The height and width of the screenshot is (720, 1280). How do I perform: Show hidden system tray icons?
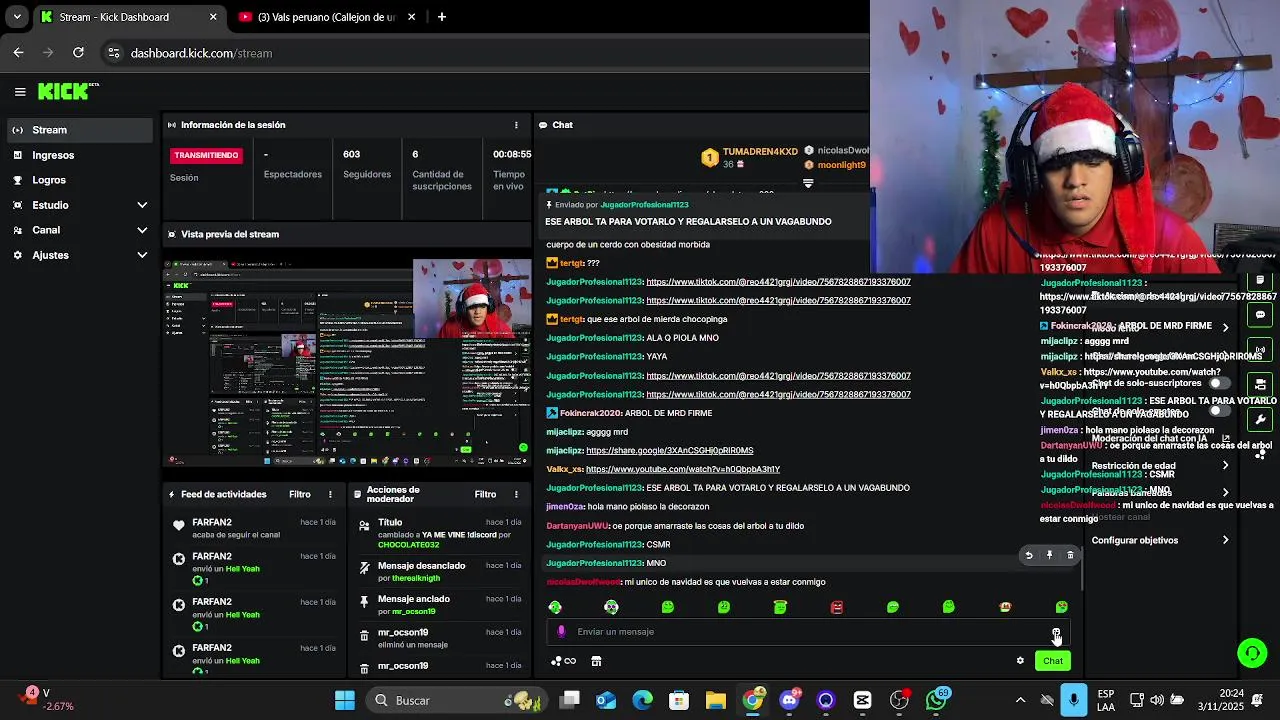pyautogui.click(x=1020, y=700)
